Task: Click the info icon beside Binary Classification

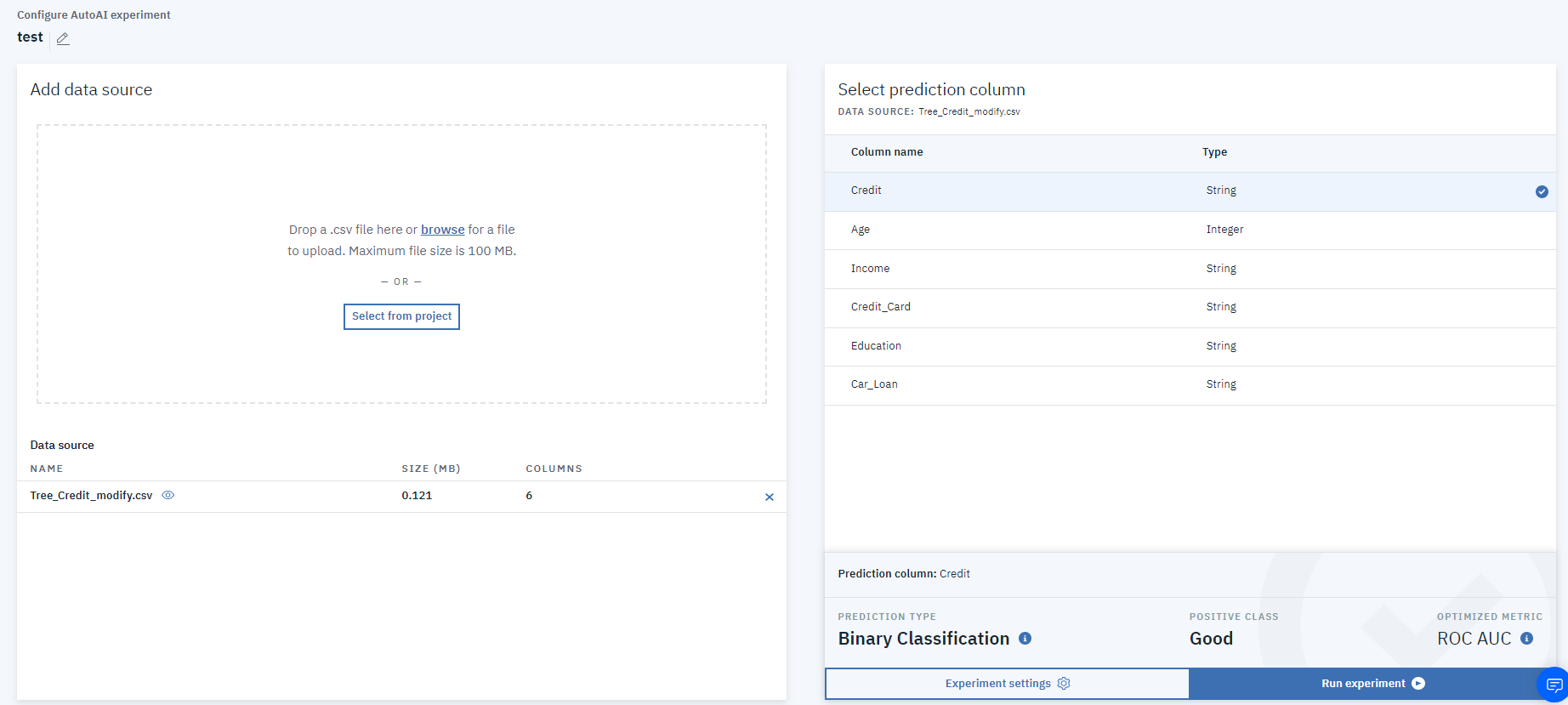Action: pyautogui.click(x=1025, y=638)
